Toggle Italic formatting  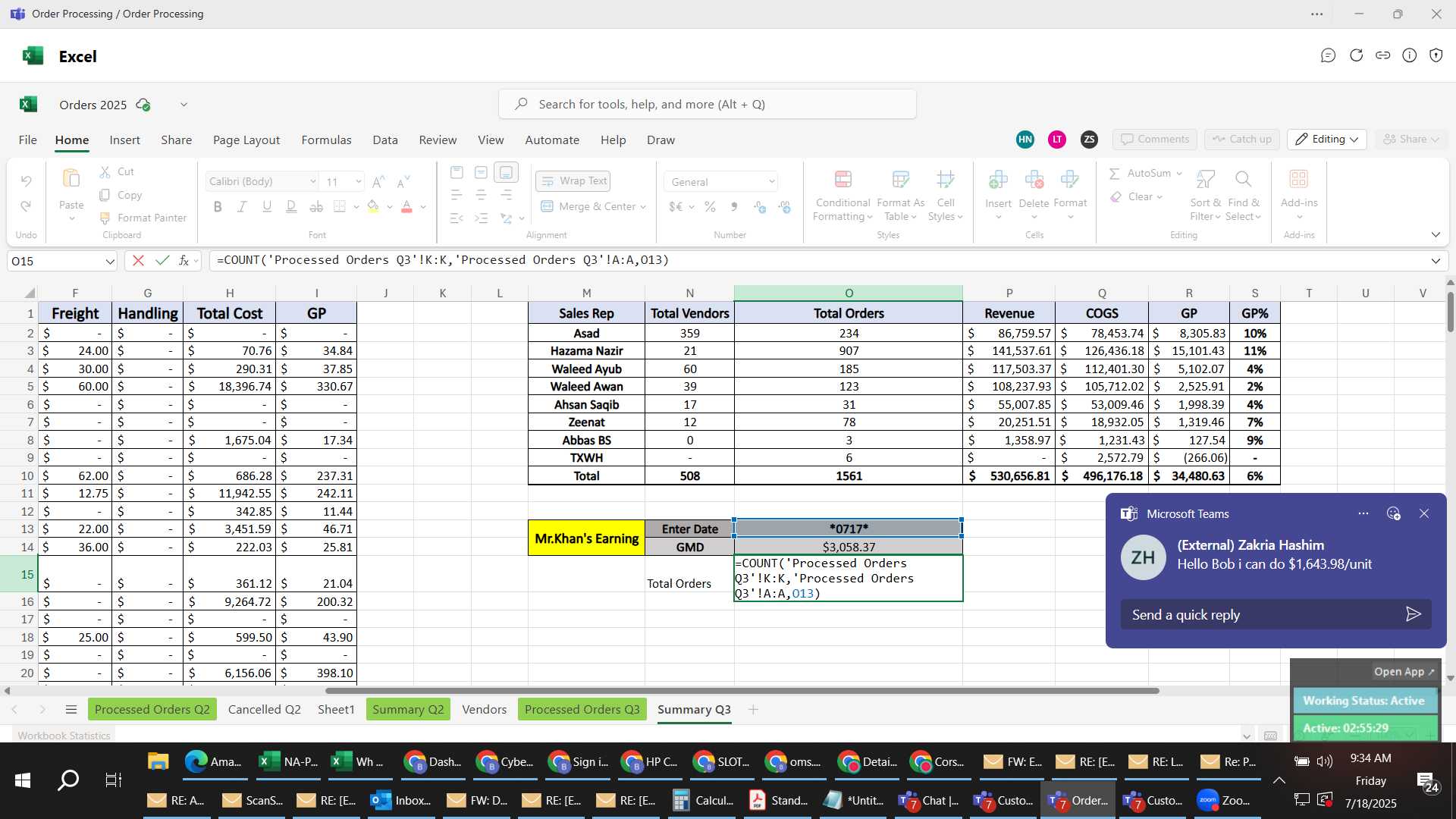pyautogui.click(x=242, y=206)
